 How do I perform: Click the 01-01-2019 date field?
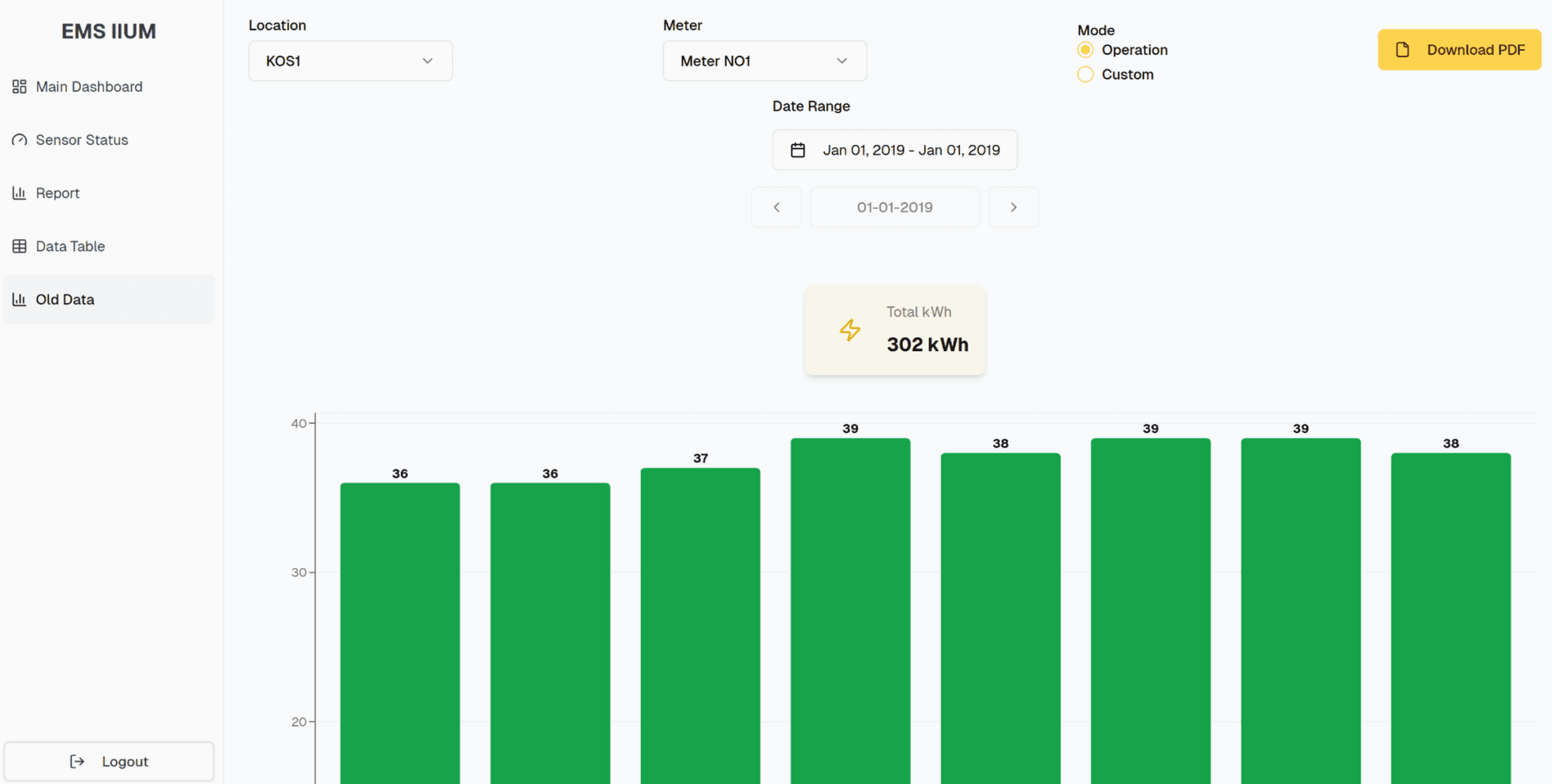coord(895,207)
